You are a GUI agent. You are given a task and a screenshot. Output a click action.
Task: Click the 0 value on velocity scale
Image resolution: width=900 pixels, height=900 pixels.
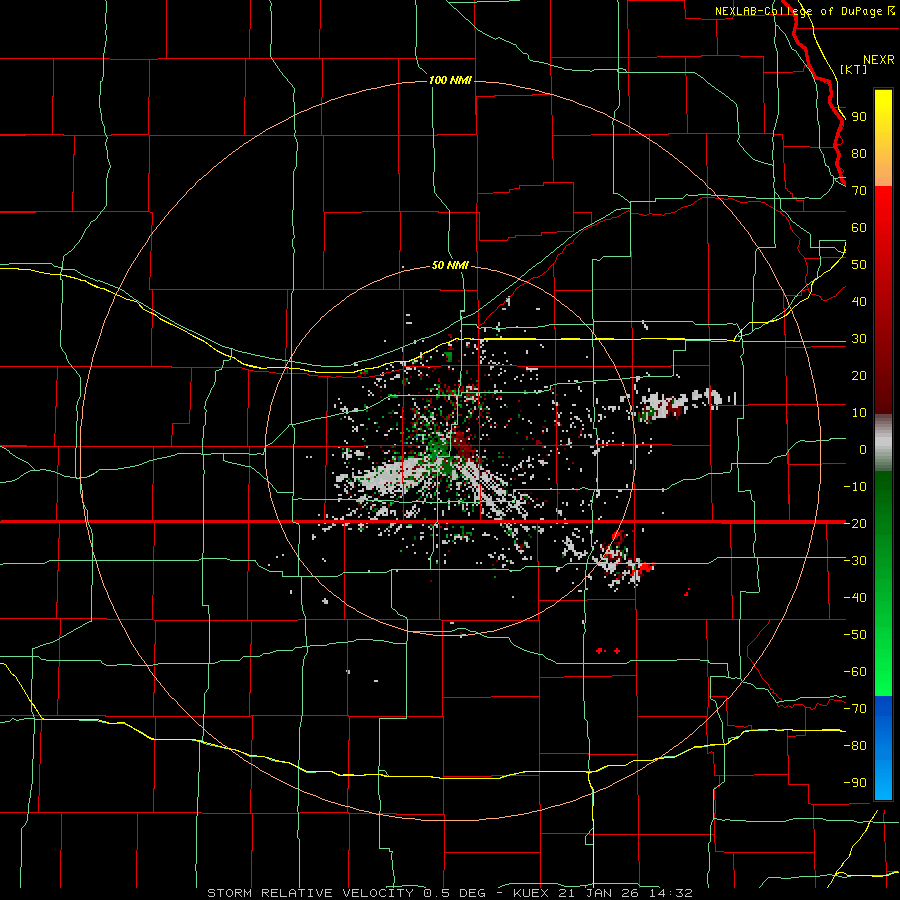point(863,449)
